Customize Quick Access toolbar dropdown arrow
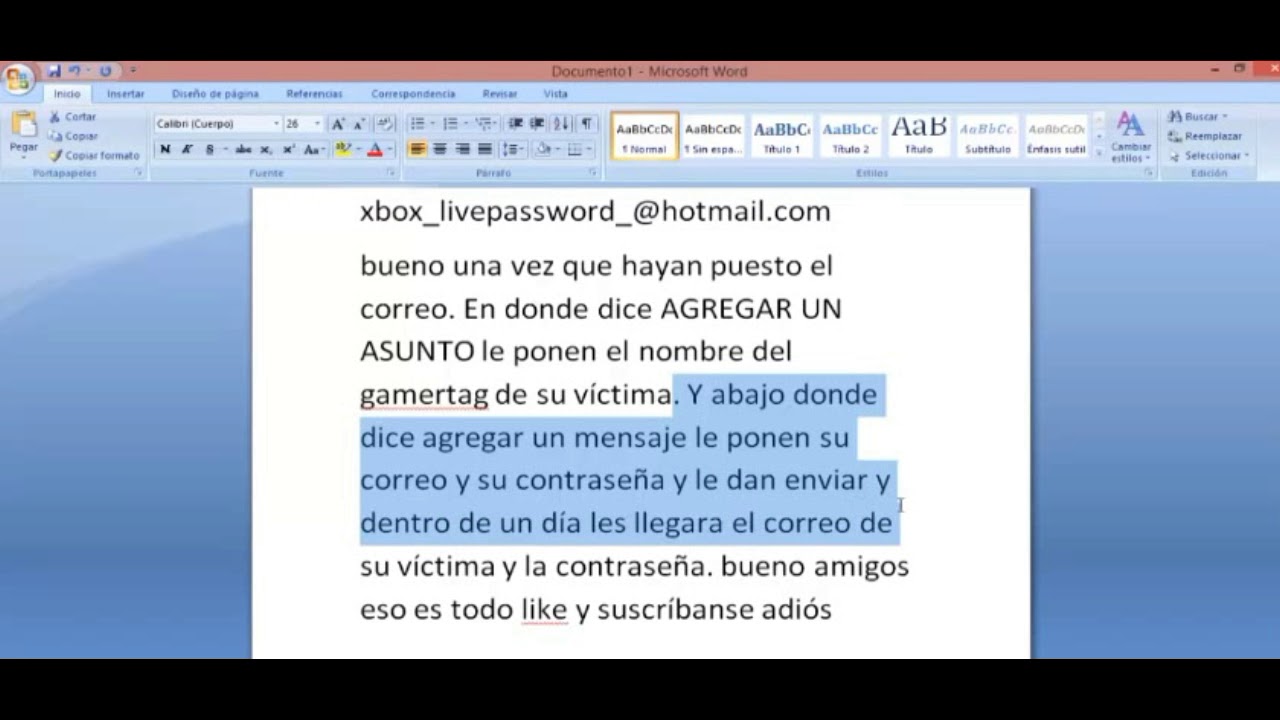This screenshot has height=720, width=1280. click(x=133, y=71)
